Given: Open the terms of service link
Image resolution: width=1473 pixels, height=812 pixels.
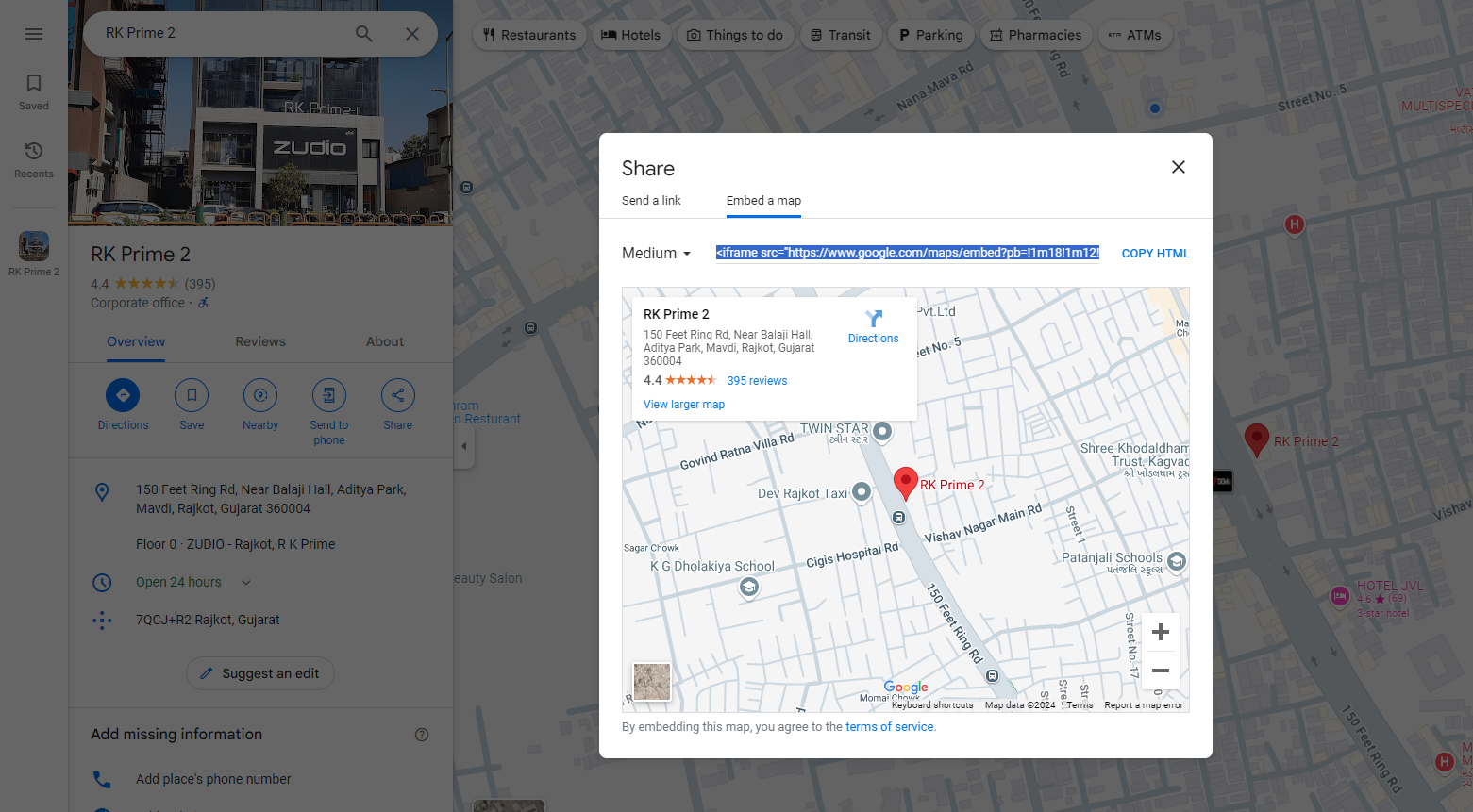Looking at the screenshot, I should pos(889,727).
